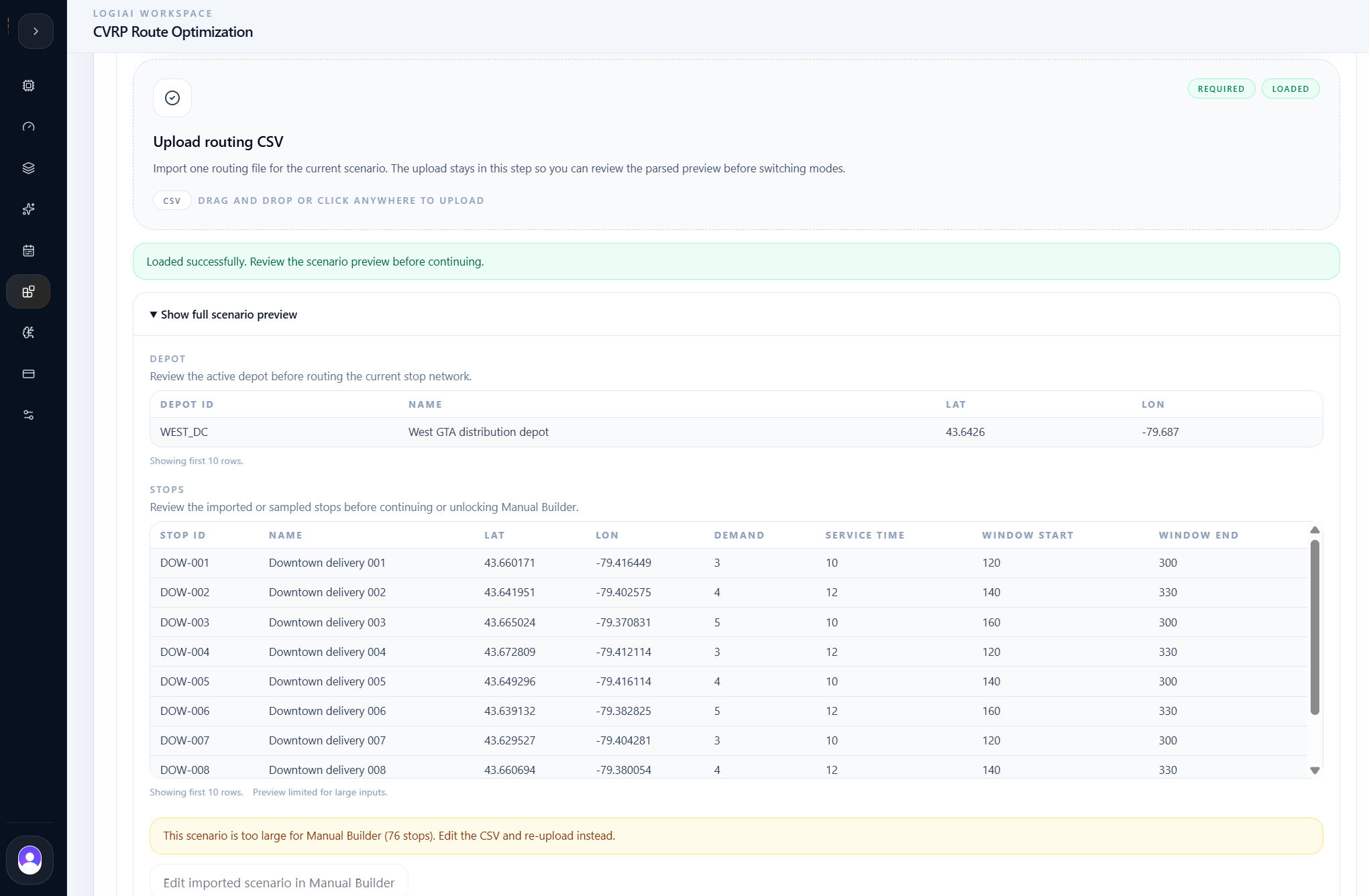Click the DEPOT ID column header
This screenshot has height=896, width=1369.
click(186, 404)
